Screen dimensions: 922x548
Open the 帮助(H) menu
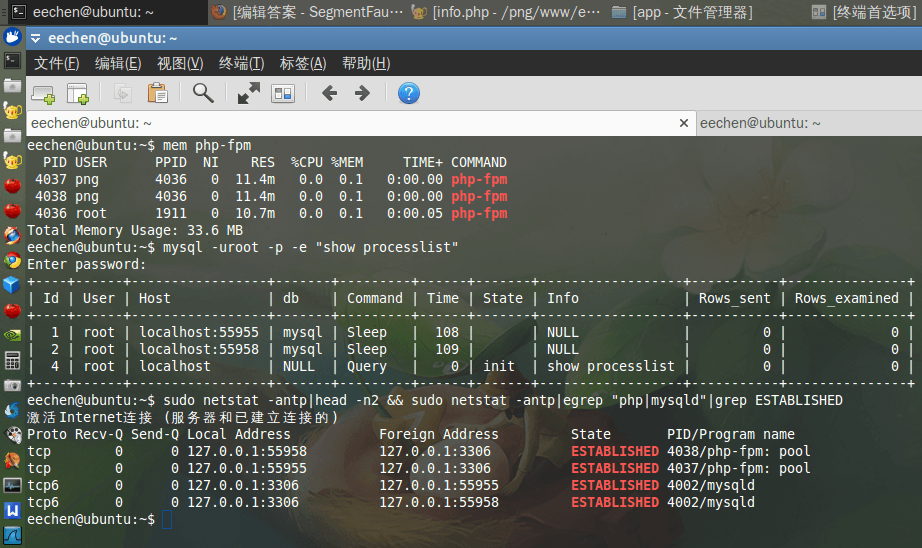[366, 63]
